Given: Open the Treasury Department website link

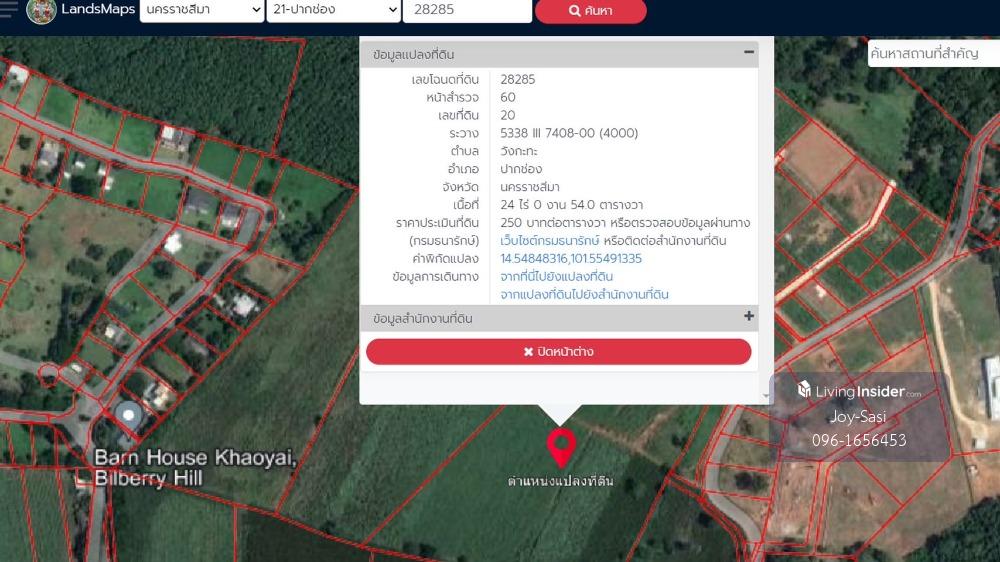Looking at the screenshot, I should click(x=550, y=241).
